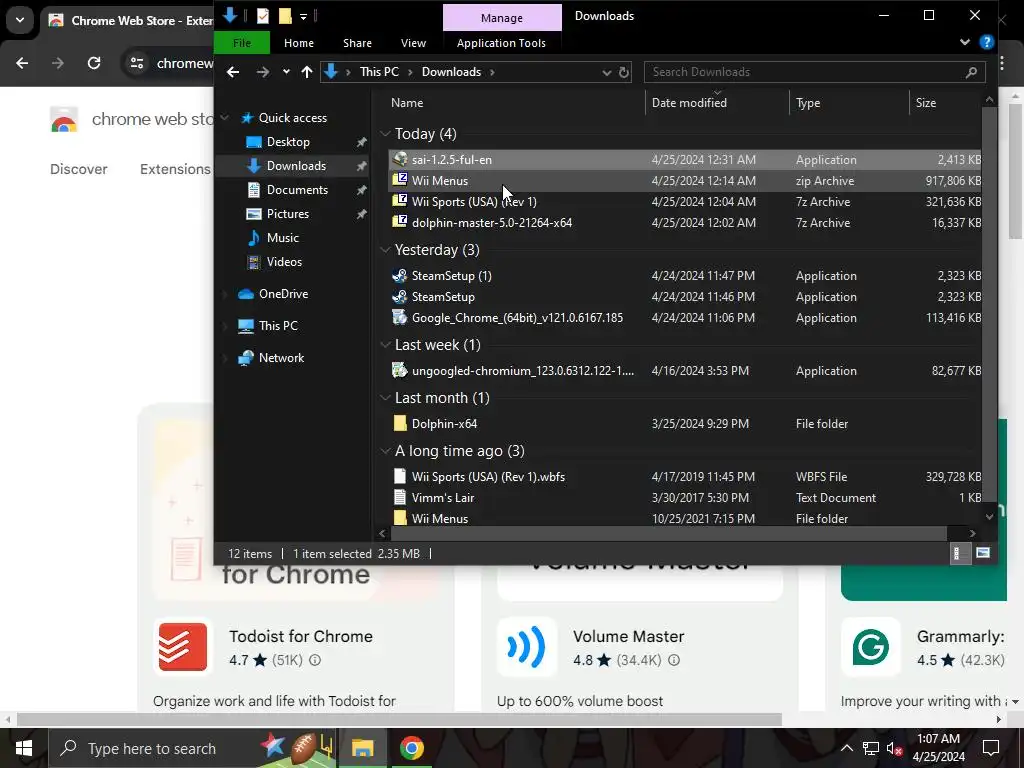Image resolution: width=1024 pixels, height=768 pixels.
Task: Open the File ribbon menu
Action: click(x=242, y=43)
